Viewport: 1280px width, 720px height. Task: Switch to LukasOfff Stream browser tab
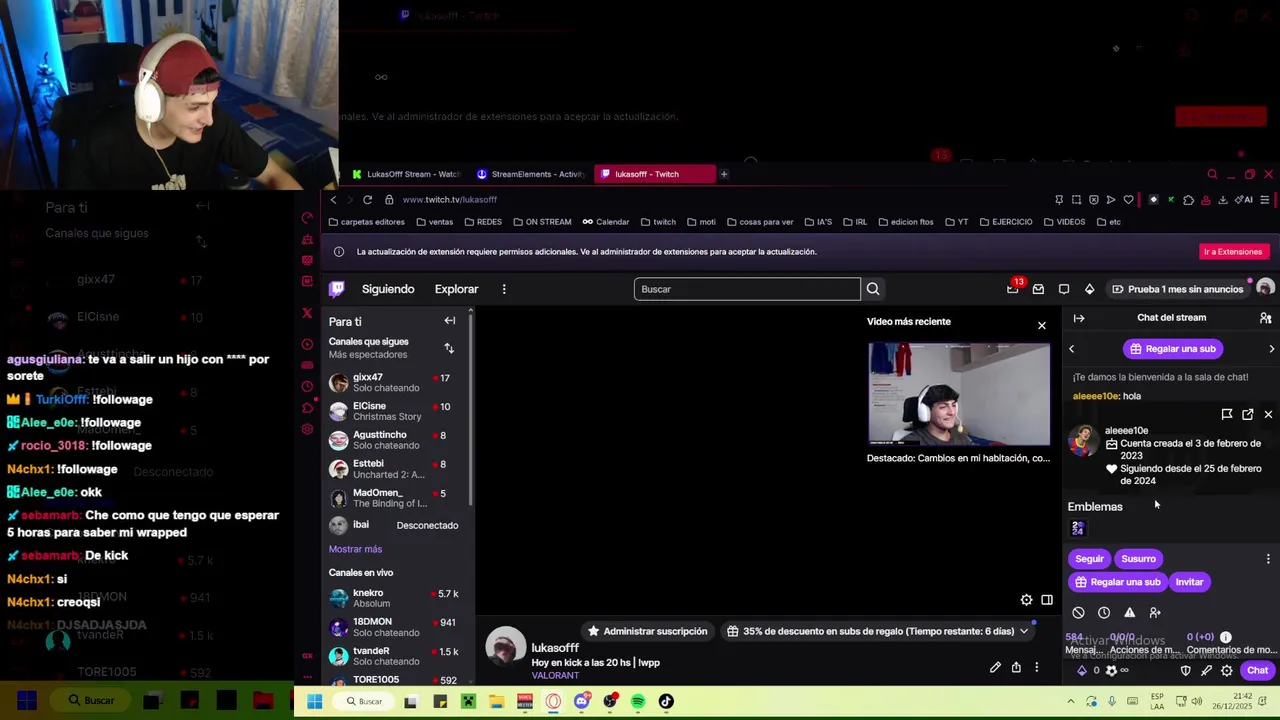pos(407,174)
